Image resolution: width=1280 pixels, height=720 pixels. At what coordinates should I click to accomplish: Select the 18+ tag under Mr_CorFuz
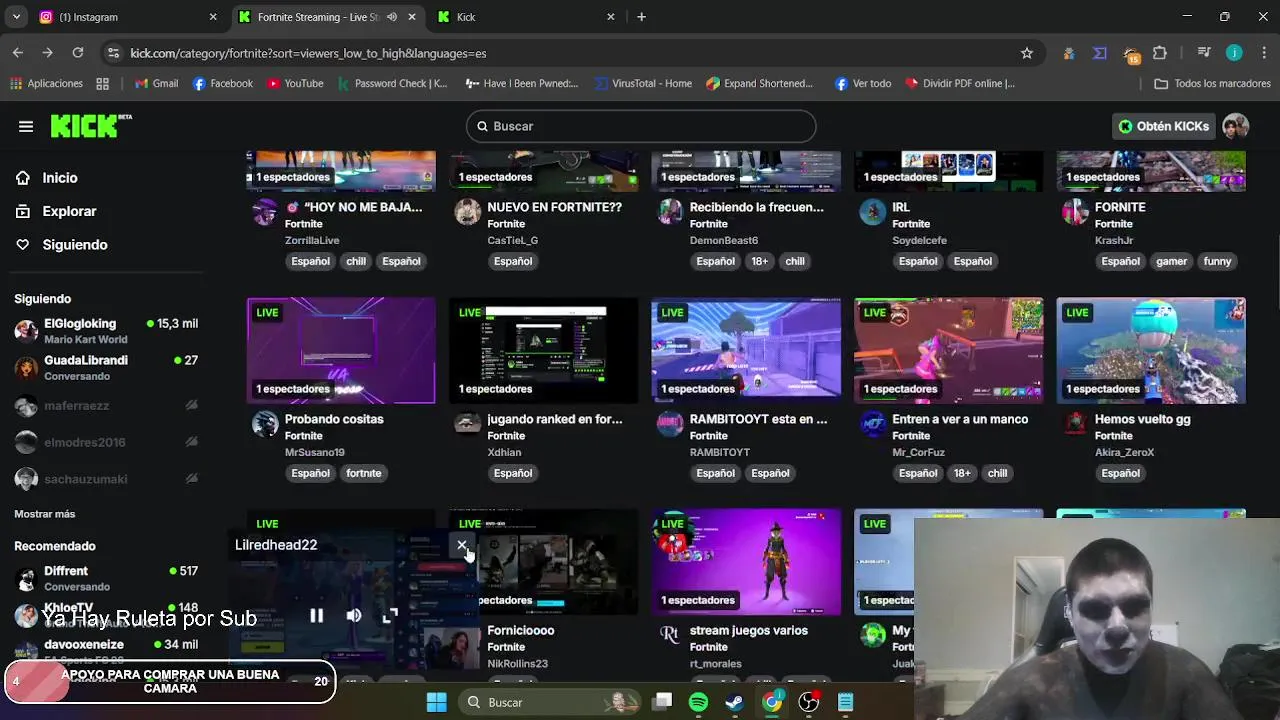click(x=961, y=473)
